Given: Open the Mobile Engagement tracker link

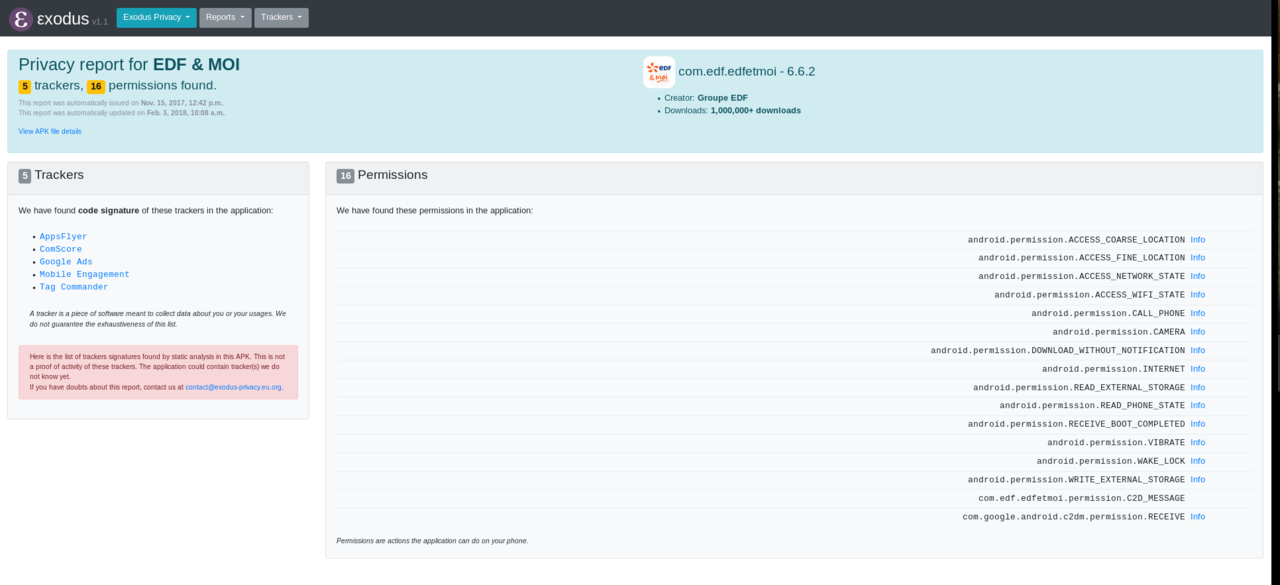Looking at the screenshot, I should click(x=84, y=274).
